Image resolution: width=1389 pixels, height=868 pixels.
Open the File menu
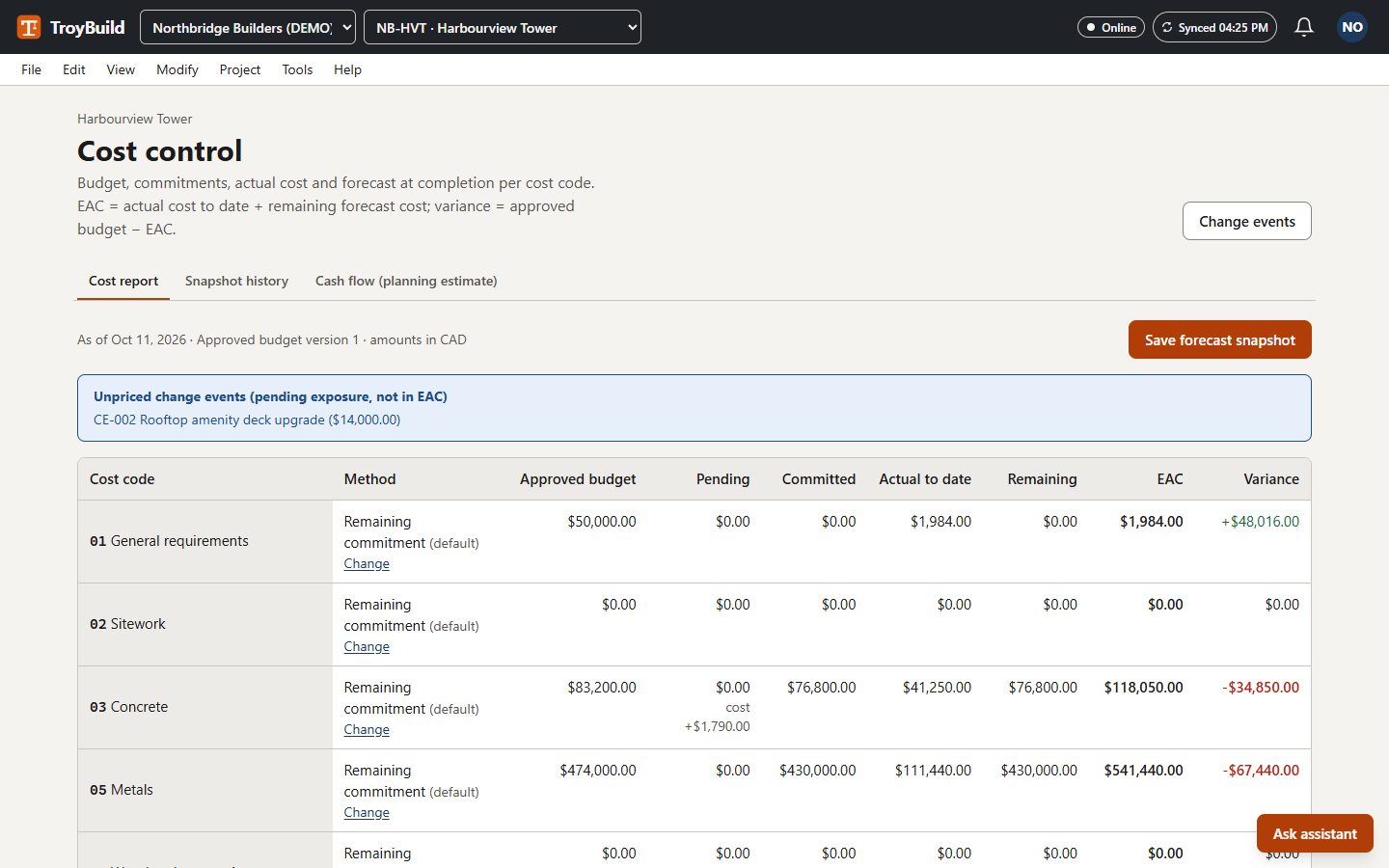(32, 69)
